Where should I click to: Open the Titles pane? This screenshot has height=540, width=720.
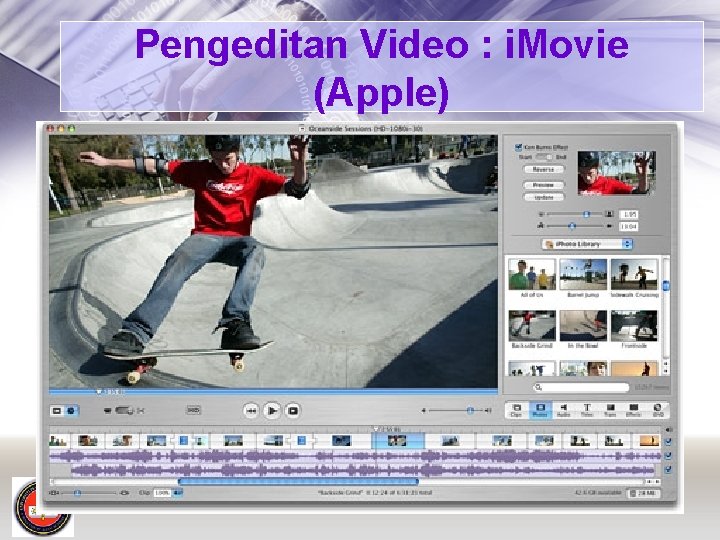click(587, 410)
